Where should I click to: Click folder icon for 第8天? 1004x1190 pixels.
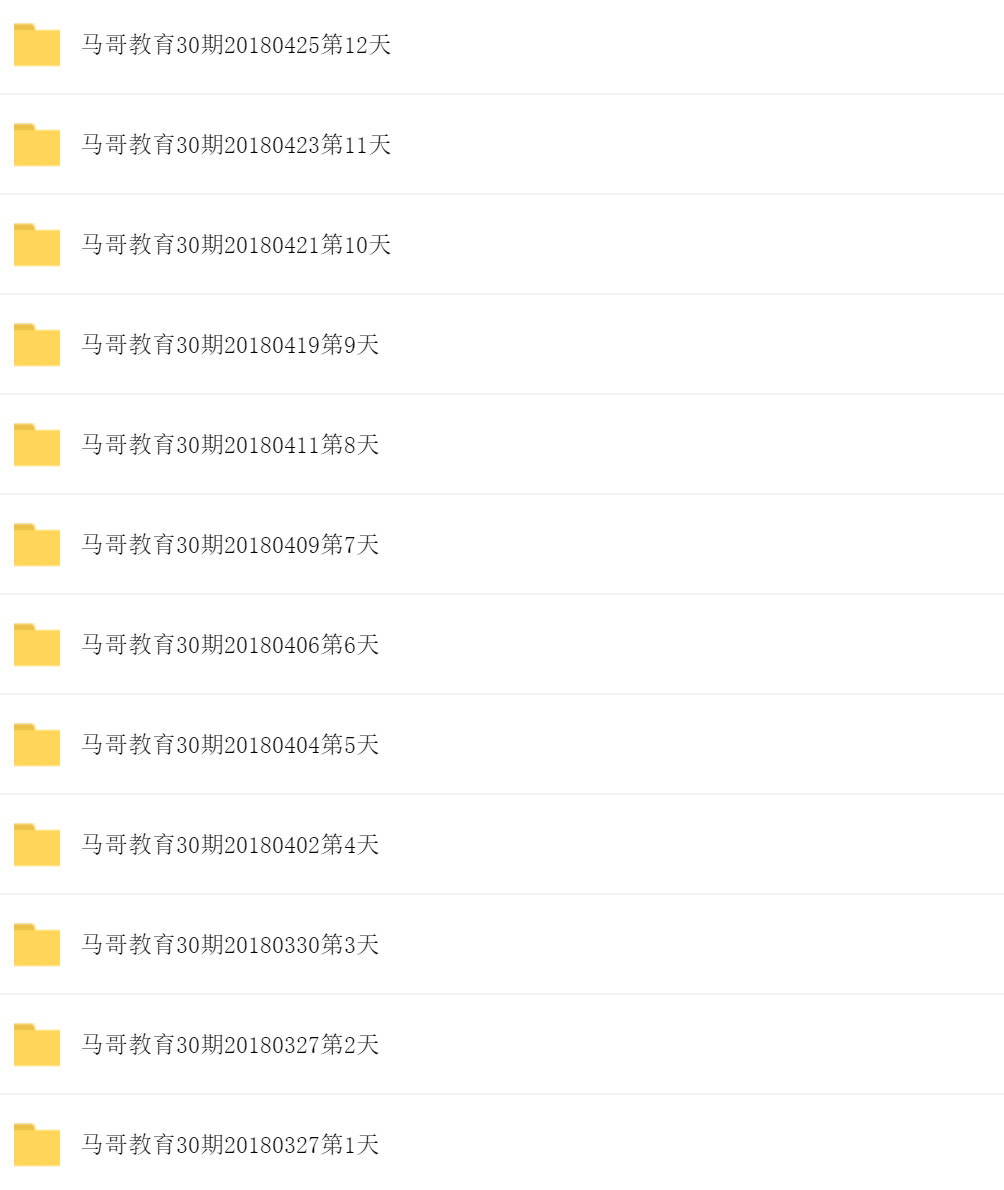click(36, 445)
